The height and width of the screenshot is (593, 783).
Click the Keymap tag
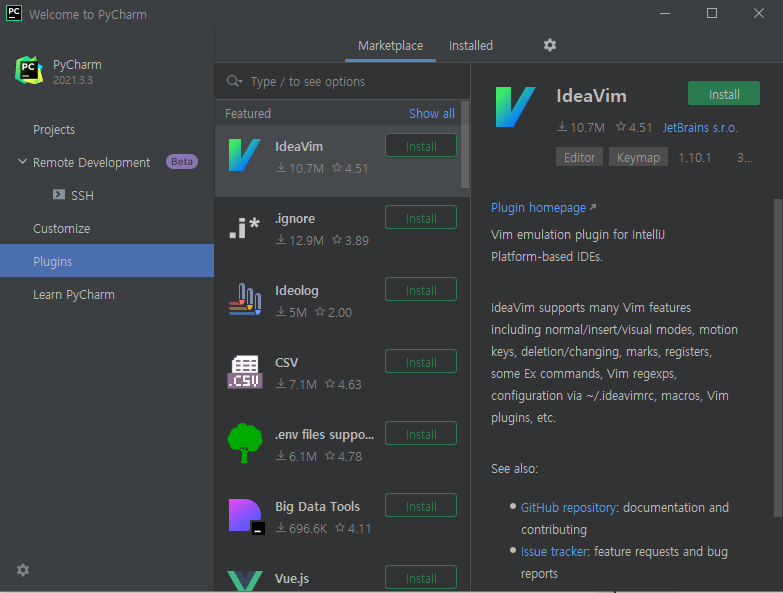coord(638,157)
